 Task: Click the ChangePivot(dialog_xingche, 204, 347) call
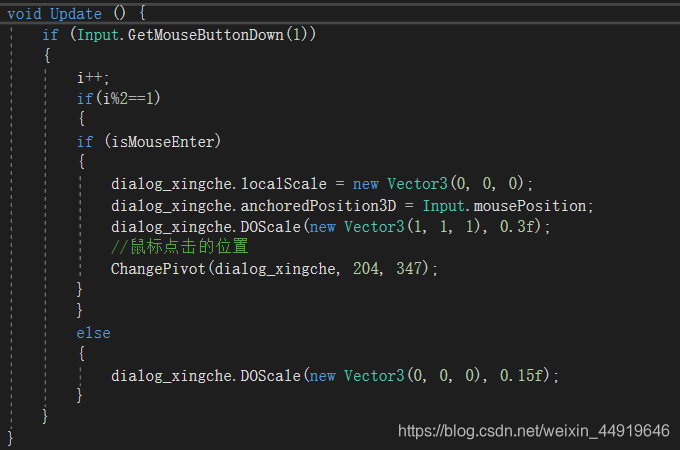pos(274,269)
